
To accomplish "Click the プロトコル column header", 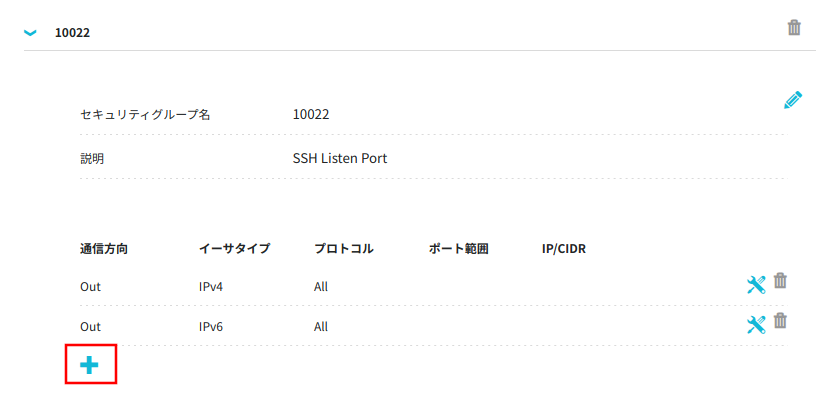I will 344,249.
